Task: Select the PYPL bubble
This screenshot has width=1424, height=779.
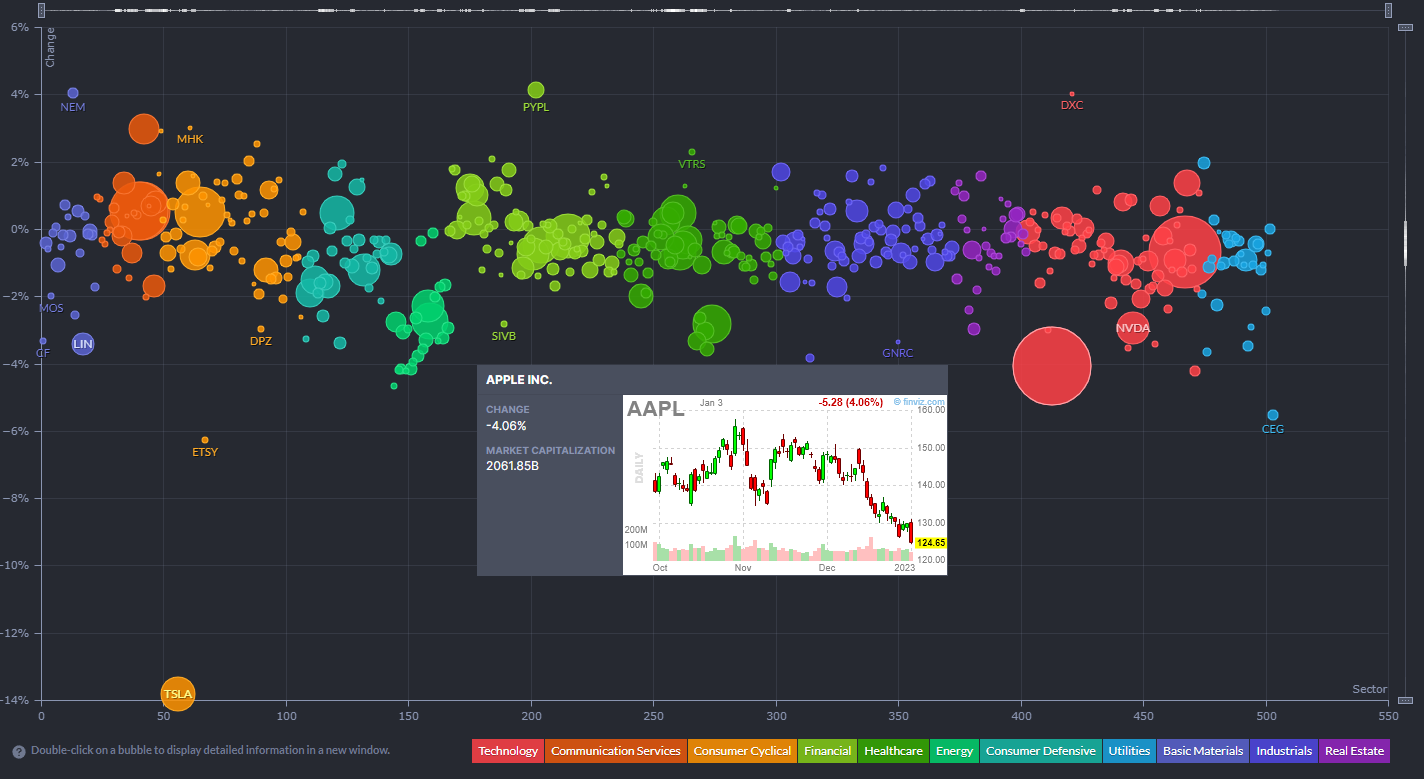Action: [536, 90]
